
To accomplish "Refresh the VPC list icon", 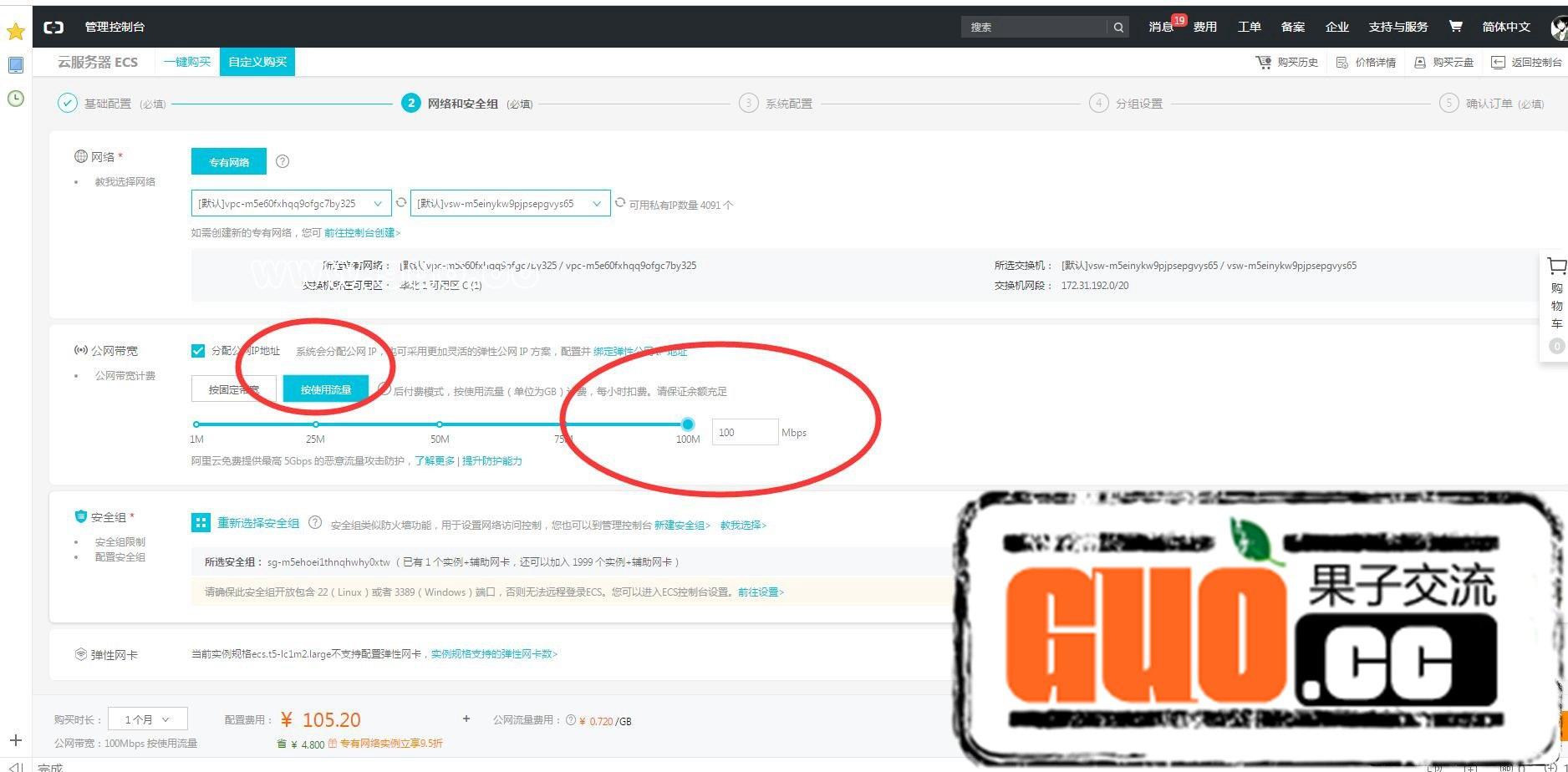I will [x=401, y=203].
